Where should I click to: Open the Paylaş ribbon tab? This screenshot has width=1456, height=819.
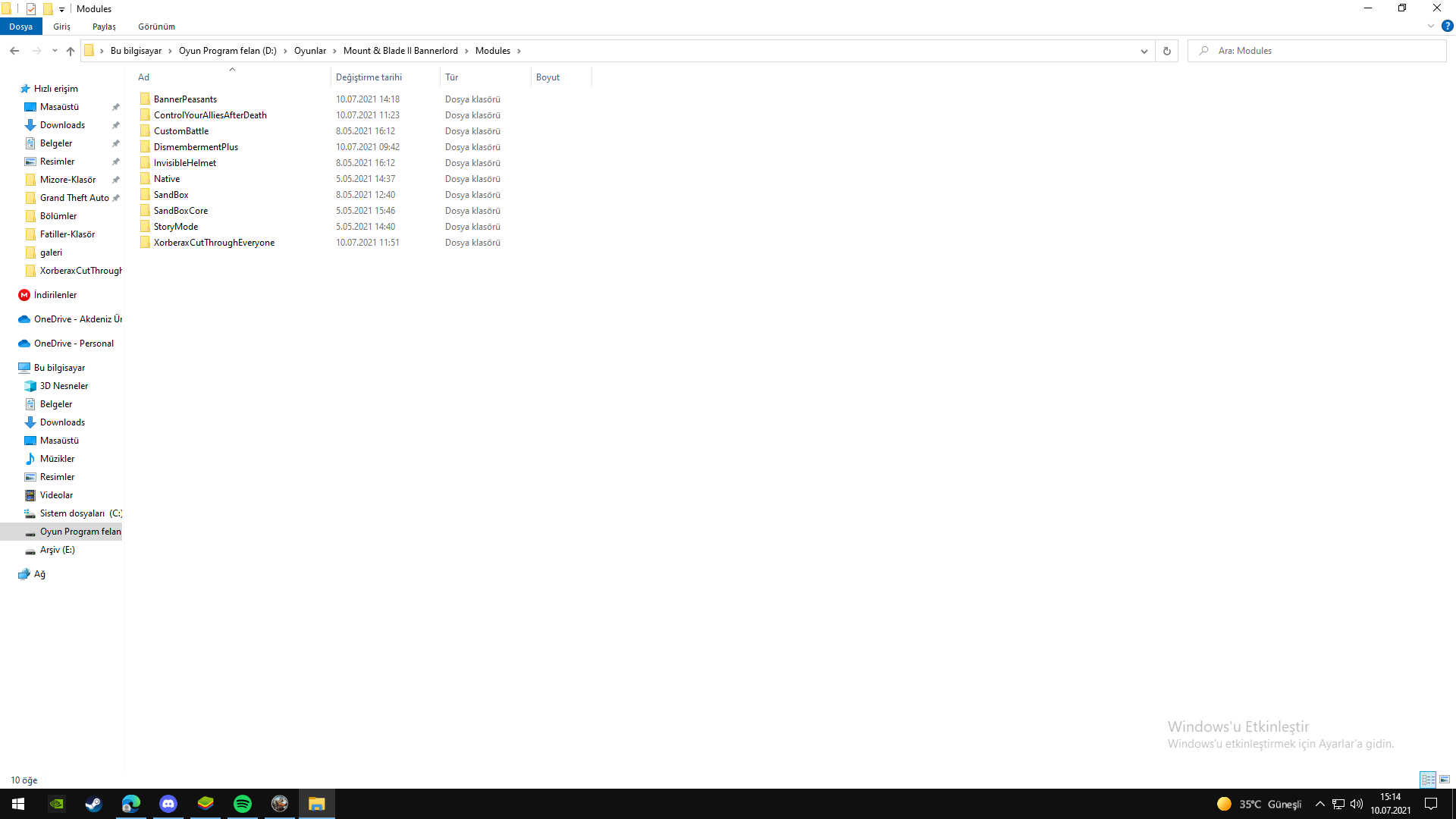point(104,27)
